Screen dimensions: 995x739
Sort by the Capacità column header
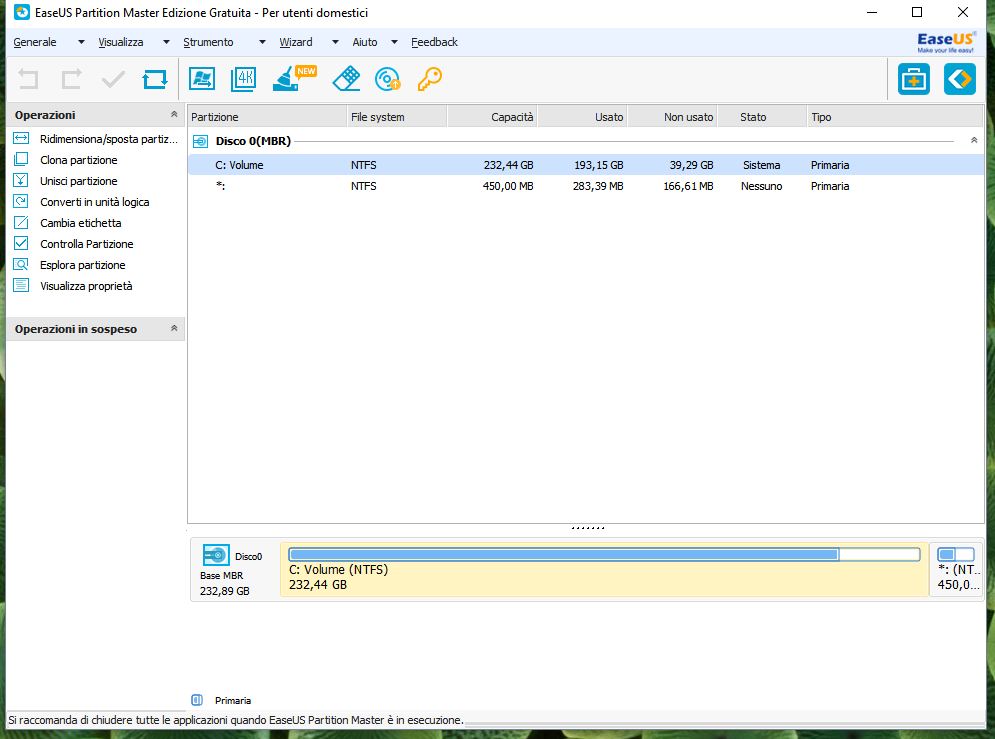click(492, 117)
